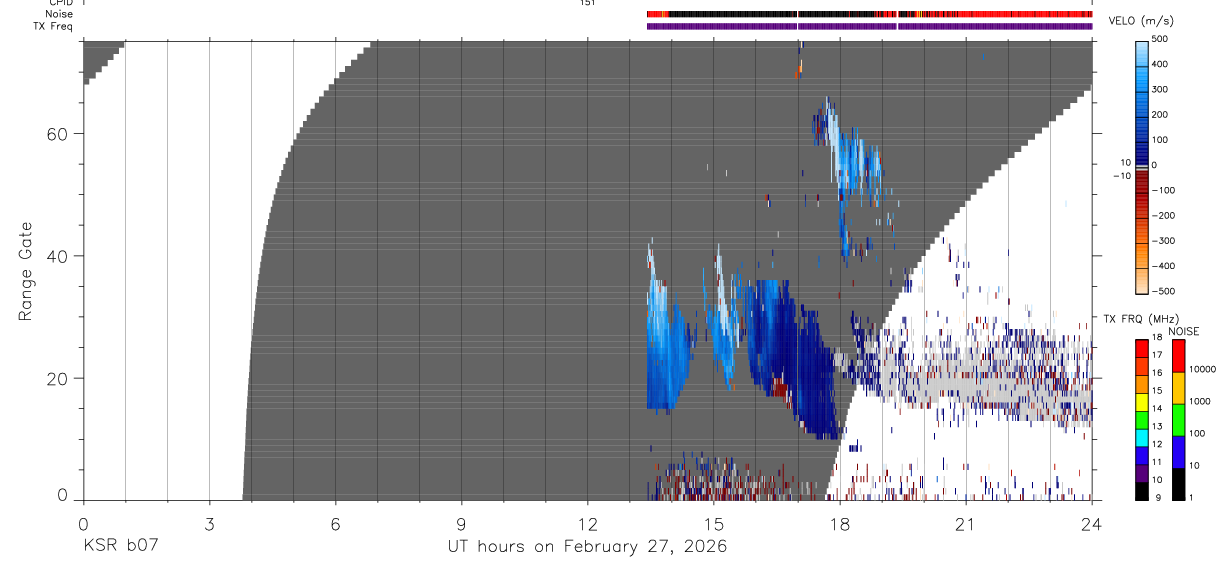Viewport: 1228px width, 567px height.
Task: Click the time axis tick label '24'
Action: 1092,523
